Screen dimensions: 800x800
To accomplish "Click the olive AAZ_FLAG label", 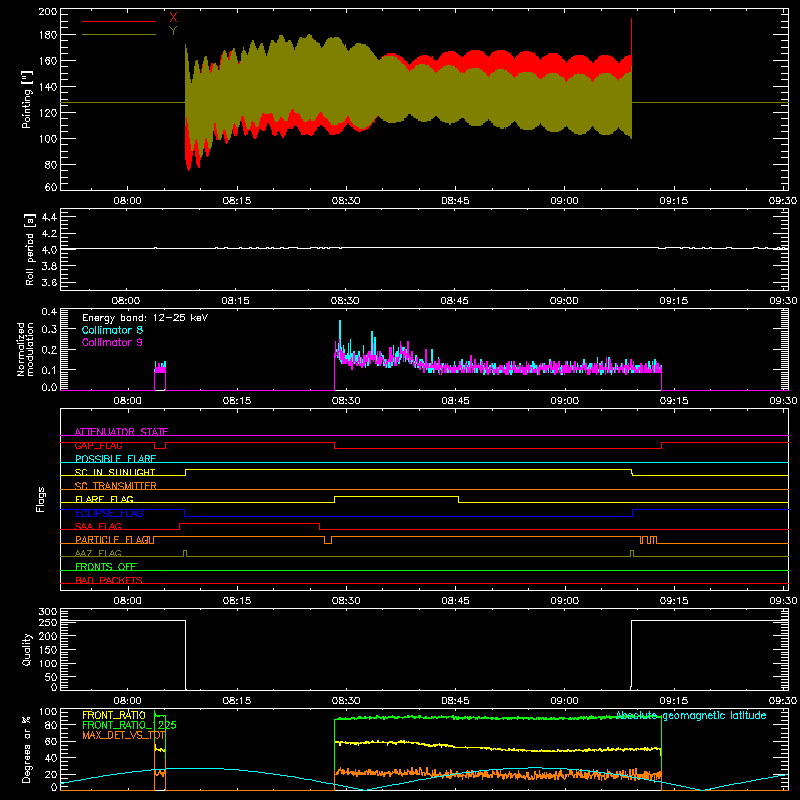I will pos(98,553).
